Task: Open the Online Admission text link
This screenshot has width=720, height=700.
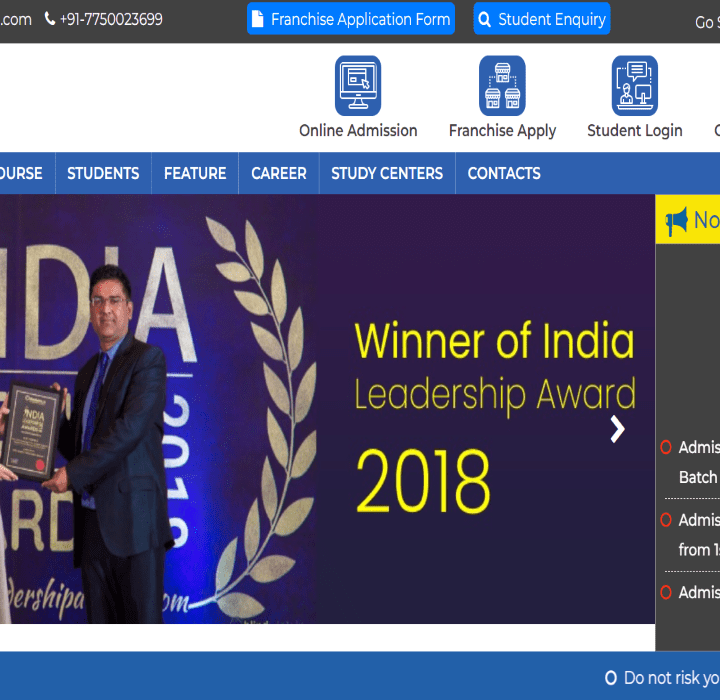Action: tap(358, 131)
